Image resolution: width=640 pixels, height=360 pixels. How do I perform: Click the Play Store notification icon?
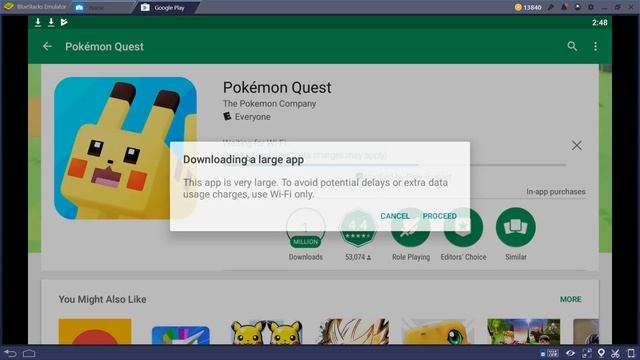(x=64, y=22)
